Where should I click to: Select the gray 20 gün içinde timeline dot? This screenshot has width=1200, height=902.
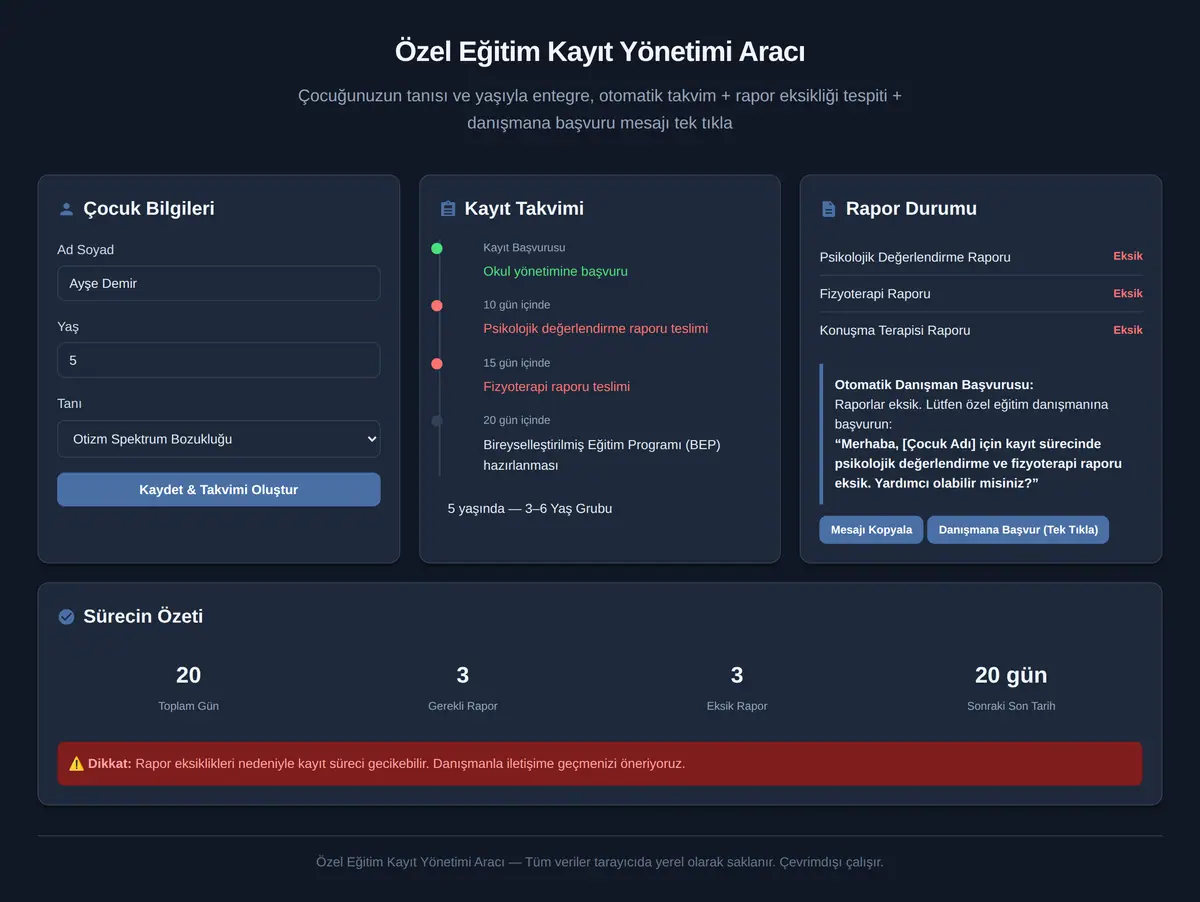(x=437, y=421)
